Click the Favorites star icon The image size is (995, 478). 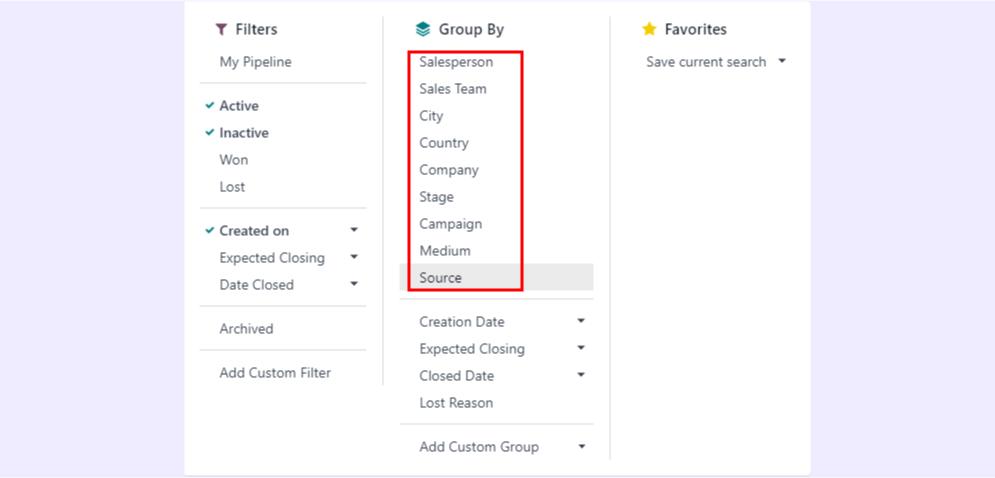tap(649, 30)
